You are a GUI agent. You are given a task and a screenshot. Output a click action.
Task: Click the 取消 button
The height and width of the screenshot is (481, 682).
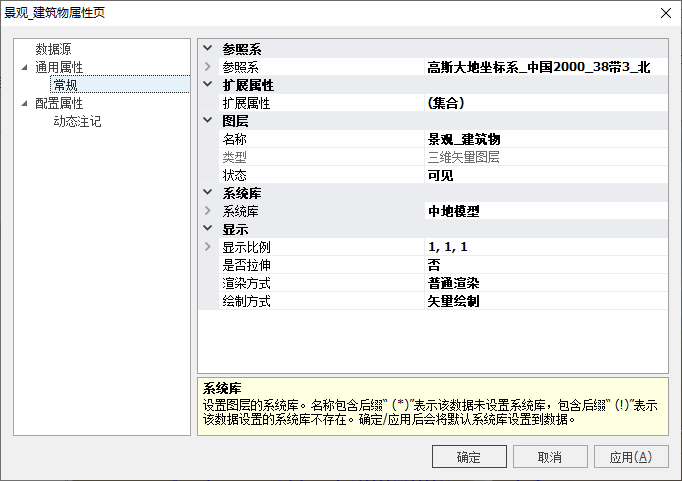[549, 457]
